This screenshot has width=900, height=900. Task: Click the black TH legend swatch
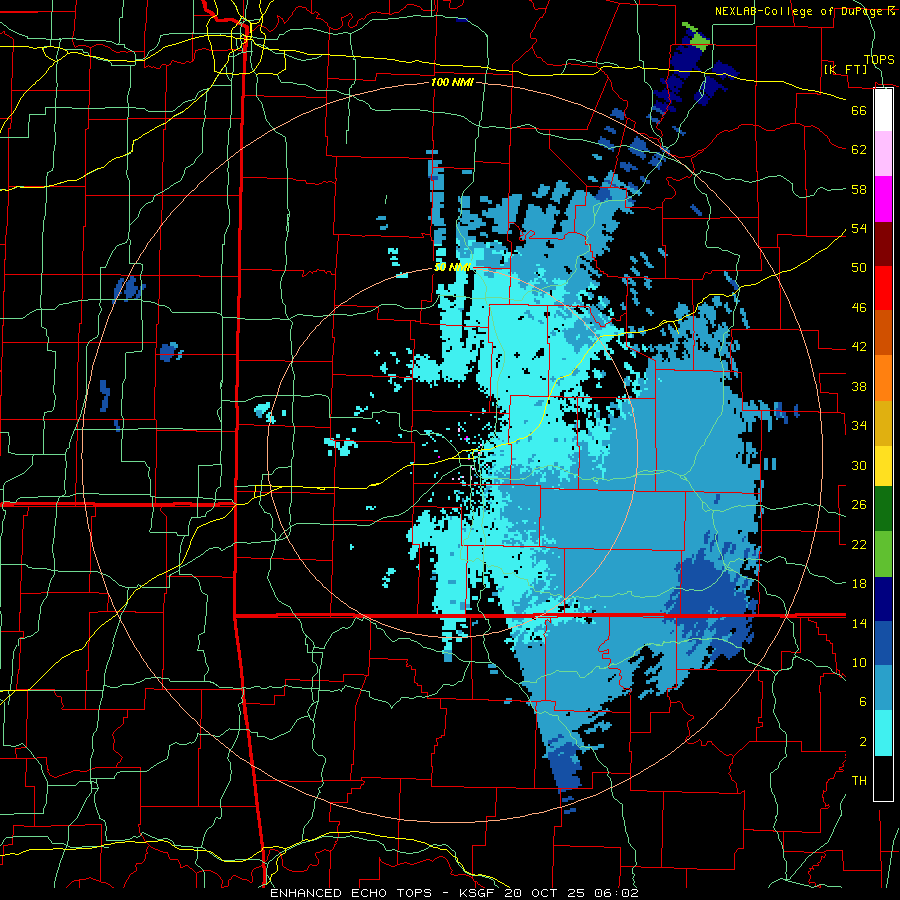883,778
